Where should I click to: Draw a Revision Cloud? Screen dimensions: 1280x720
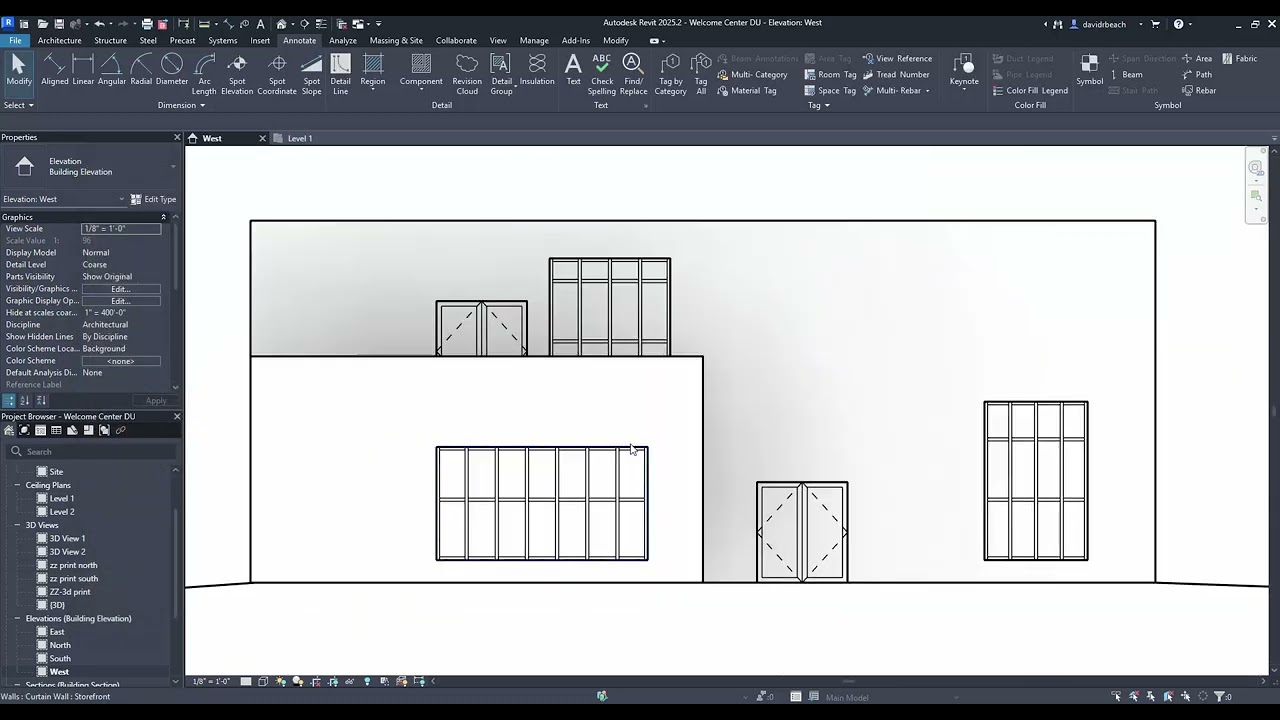tap(467, 74)
